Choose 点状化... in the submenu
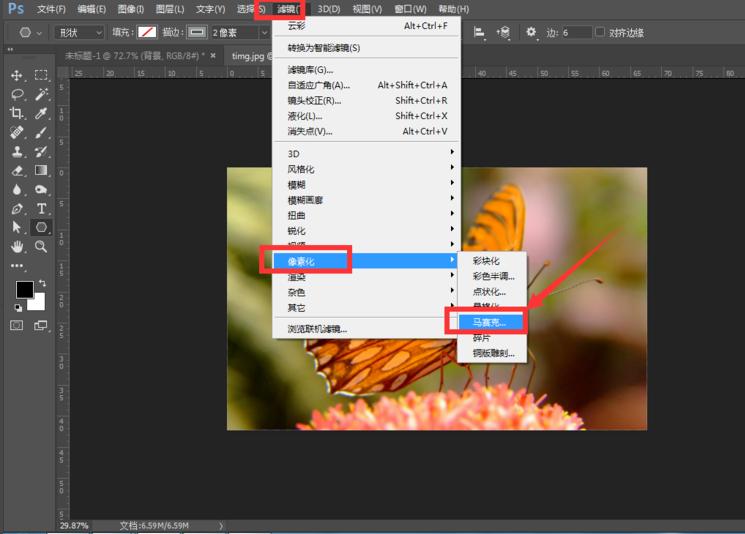This screenshot has height=534, width=745. tap(492, 291)
